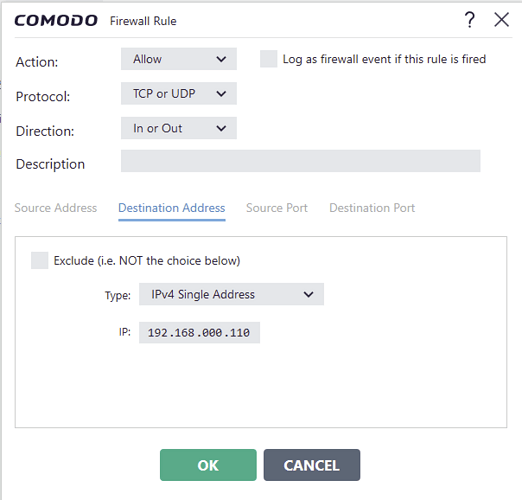
Task: Open the Direction dropdown (In or Out)
Action: tap(179, 128)
